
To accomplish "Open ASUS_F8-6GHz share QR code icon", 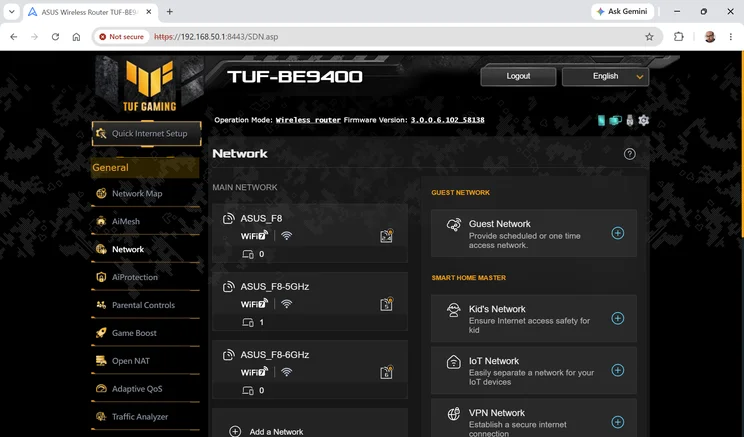I will [386, 372].
